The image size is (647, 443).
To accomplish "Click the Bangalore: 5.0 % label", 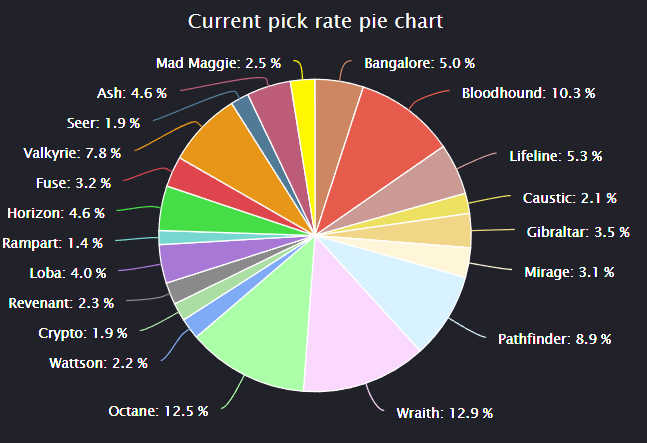I will pos(419,64).
